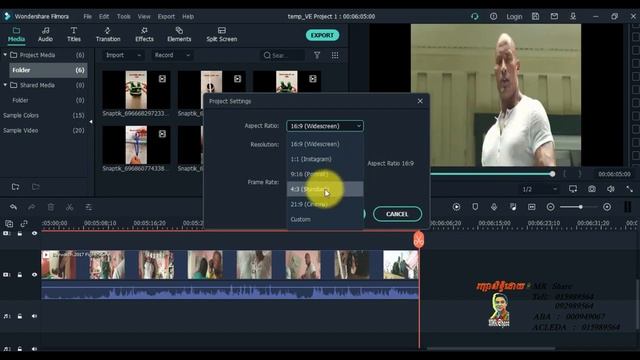Open the Effects tab
640x360 pixels.
pos(144,35)
